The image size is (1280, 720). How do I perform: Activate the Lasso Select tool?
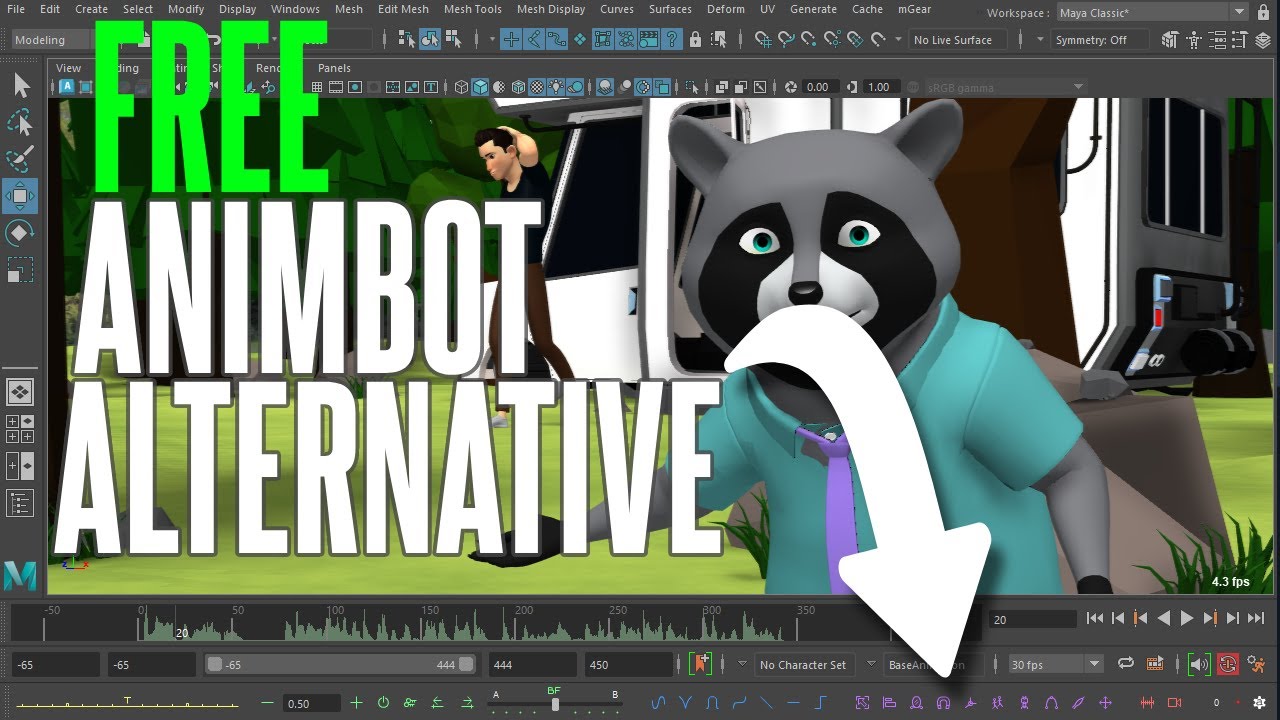[20, 123]
